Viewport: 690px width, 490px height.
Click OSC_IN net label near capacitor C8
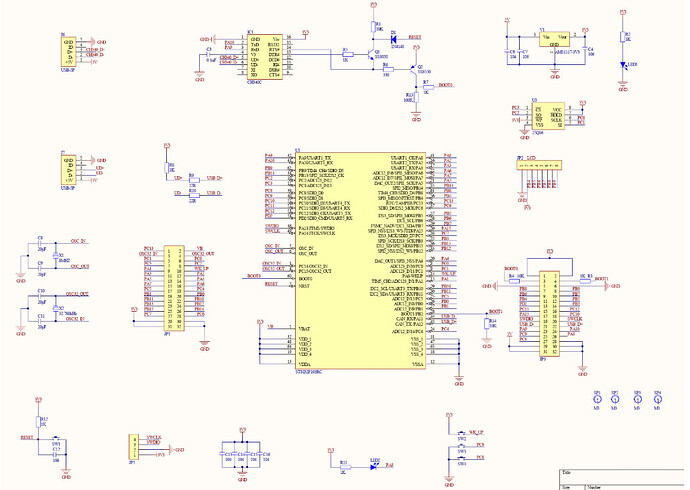point(78,241)
